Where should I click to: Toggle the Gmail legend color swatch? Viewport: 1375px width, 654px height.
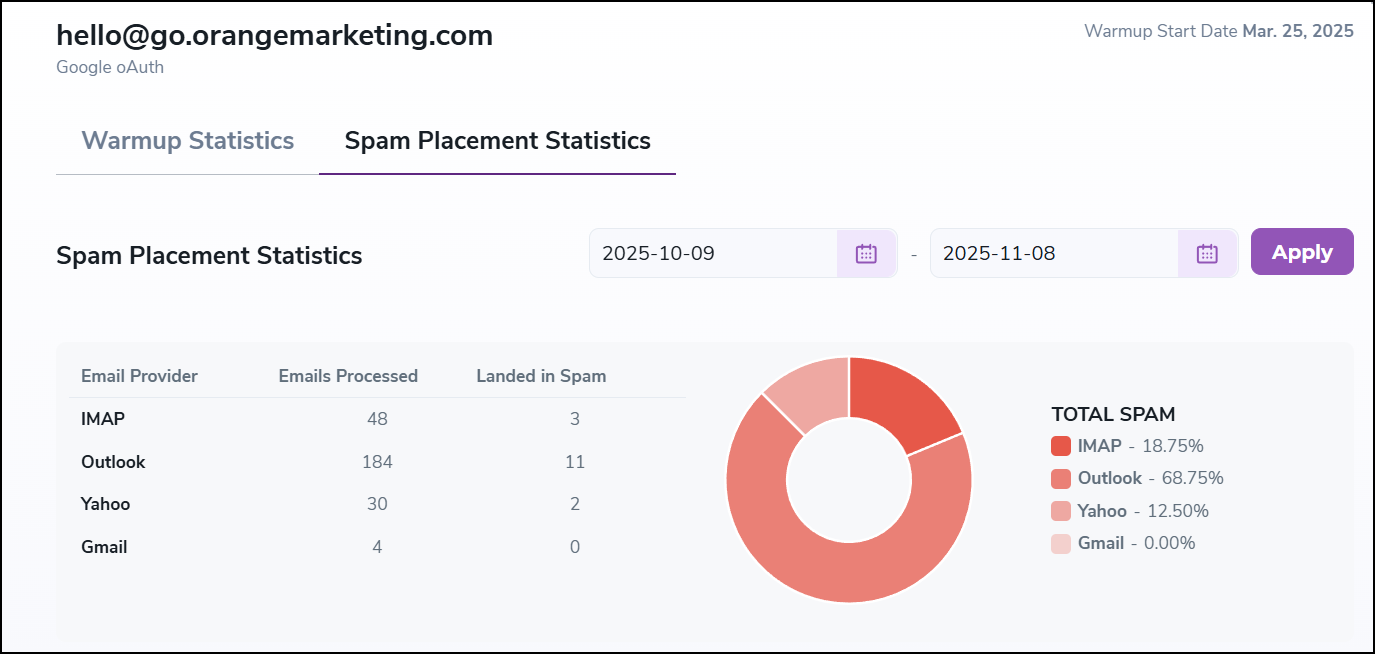click(1061, 544)
